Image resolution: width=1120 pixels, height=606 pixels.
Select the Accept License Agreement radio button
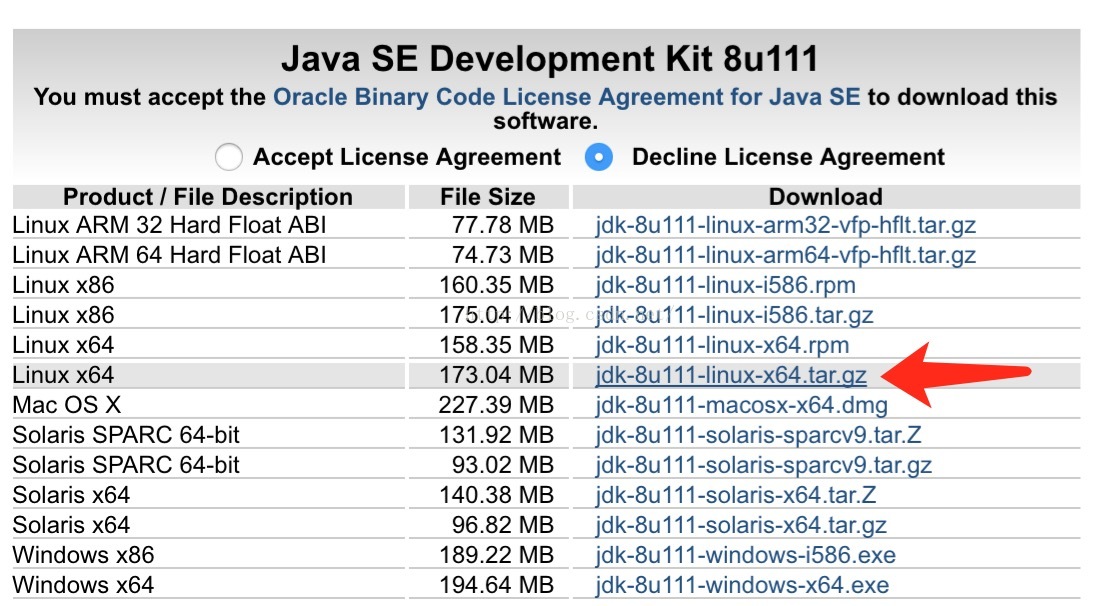(229, 157)
